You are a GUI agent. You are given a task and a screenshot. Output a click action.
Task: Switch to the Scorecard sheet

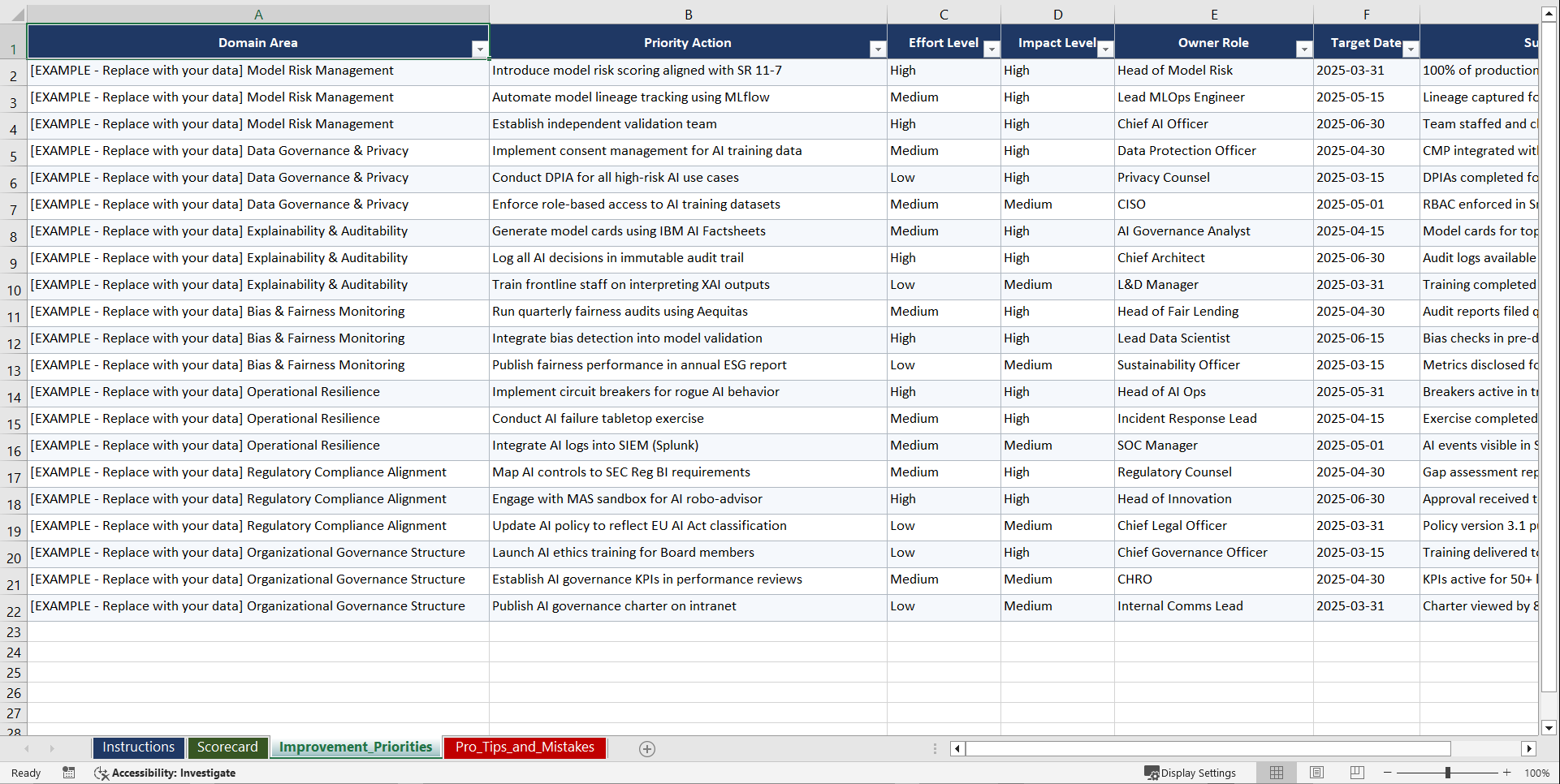coord(227,747)
